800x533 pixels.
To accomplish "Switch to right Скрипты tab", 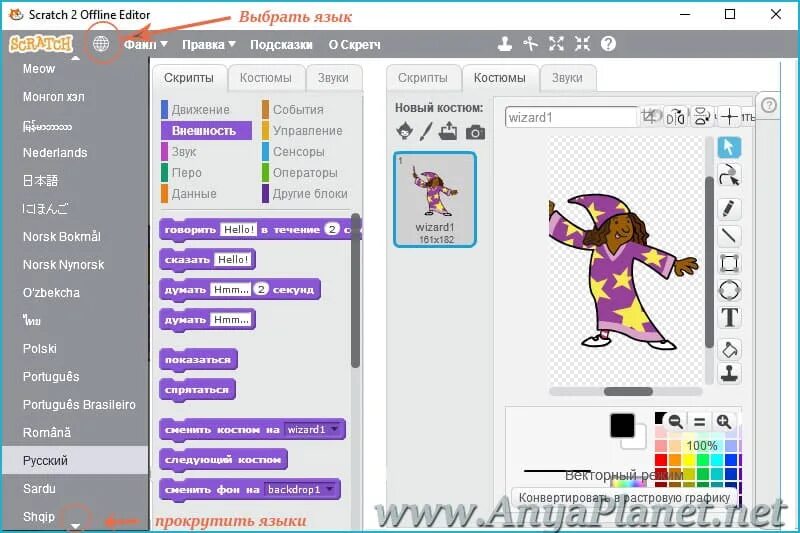I will (x=423, y=78).
